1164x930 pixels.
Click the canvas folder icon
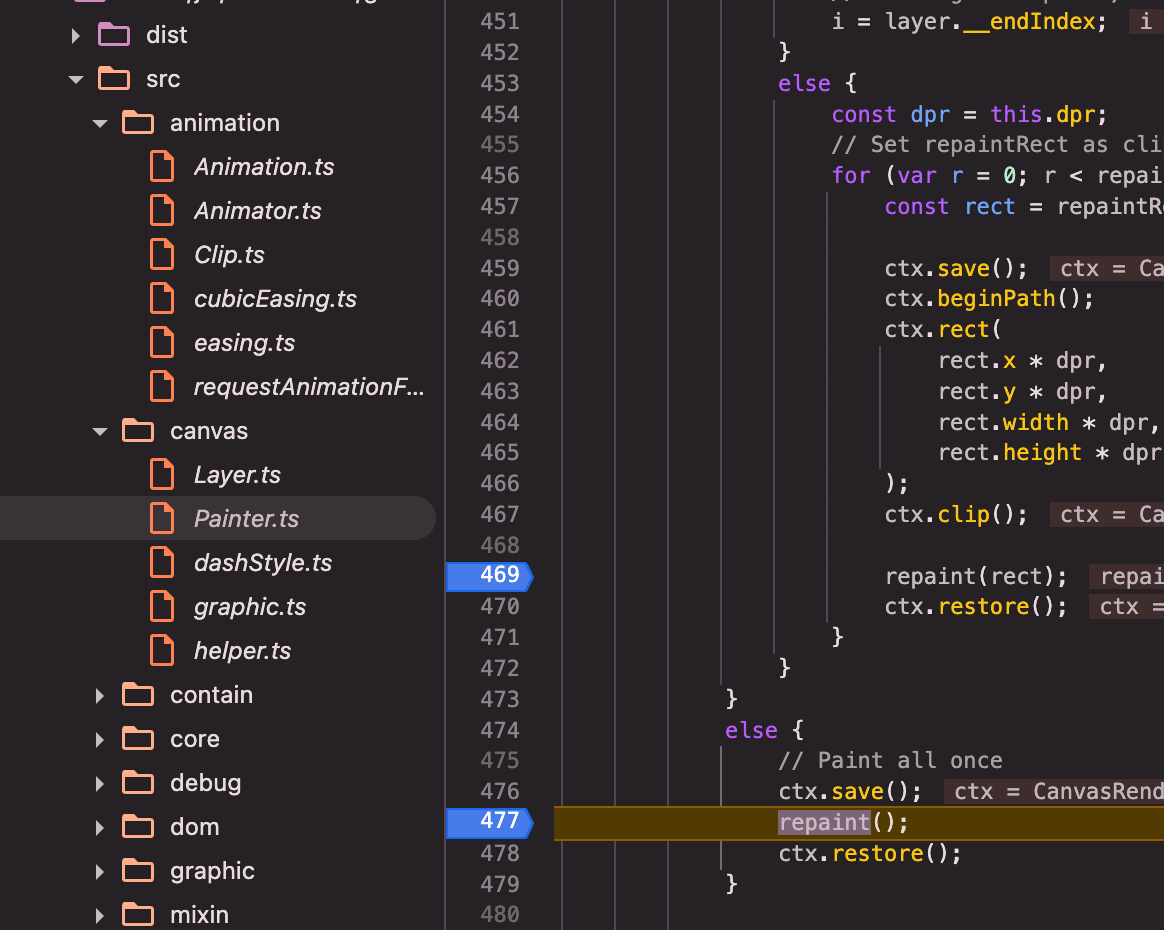[x=138, y=431]
